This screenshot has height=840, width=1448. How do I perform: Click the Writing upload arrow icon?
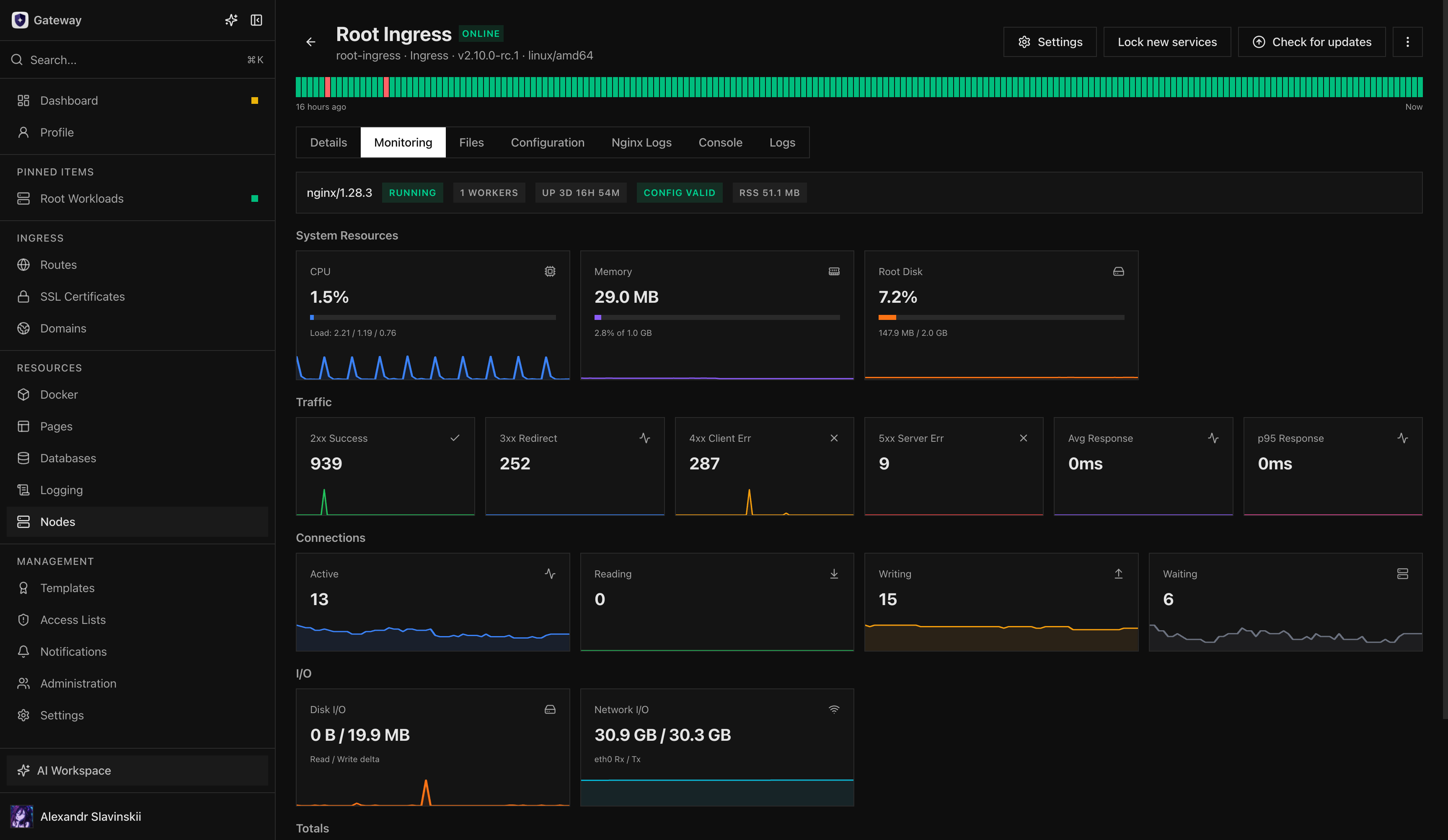coord(1118,574)
